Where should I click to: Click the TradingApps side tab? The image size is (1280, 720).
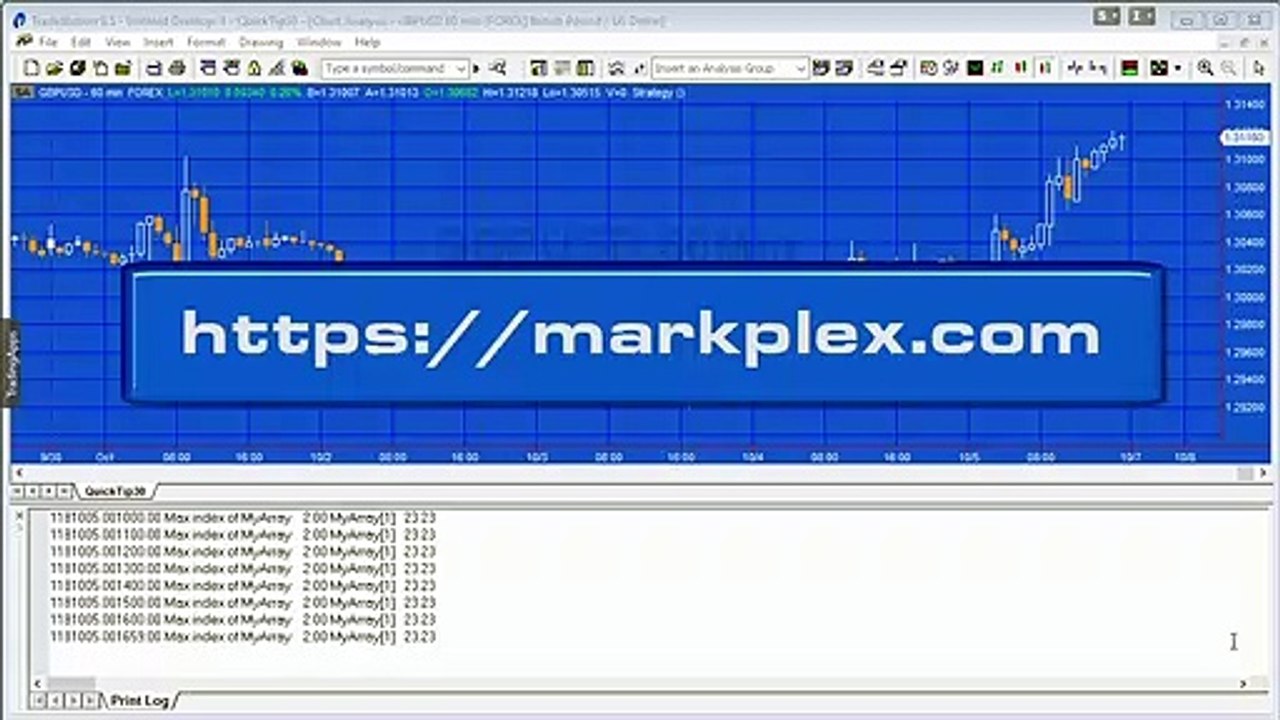(x=11, y=362)
